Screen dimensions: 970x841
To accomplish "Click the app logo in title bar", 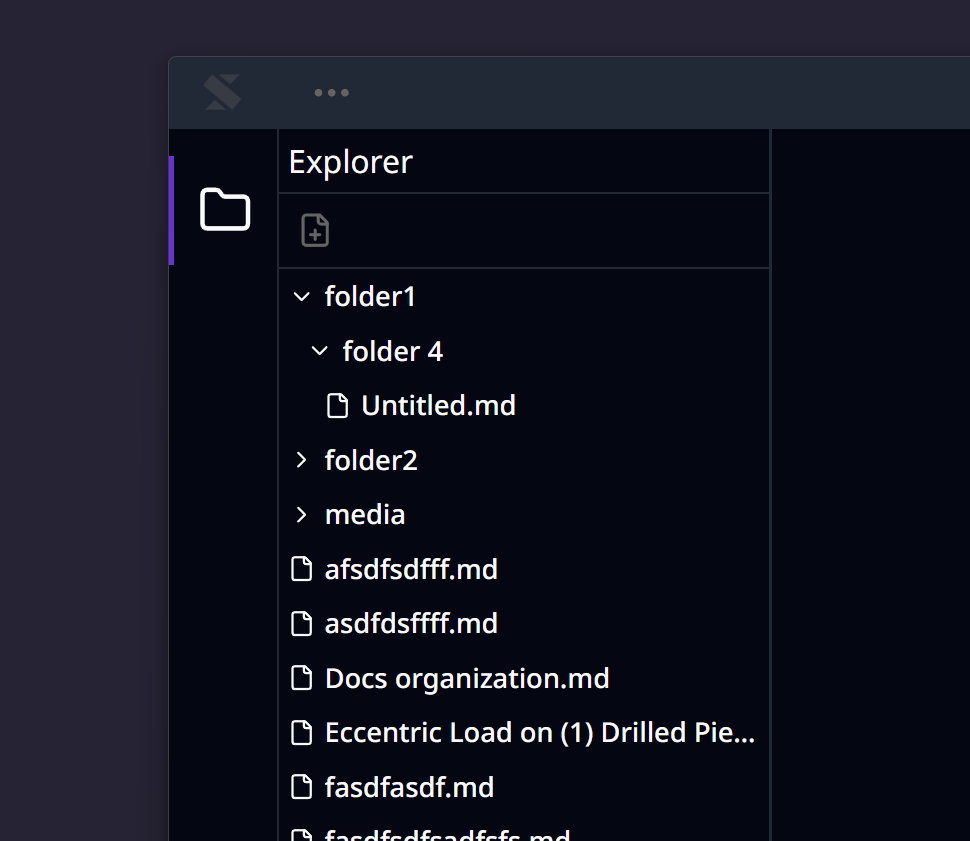I will click(x=222, y=92).
